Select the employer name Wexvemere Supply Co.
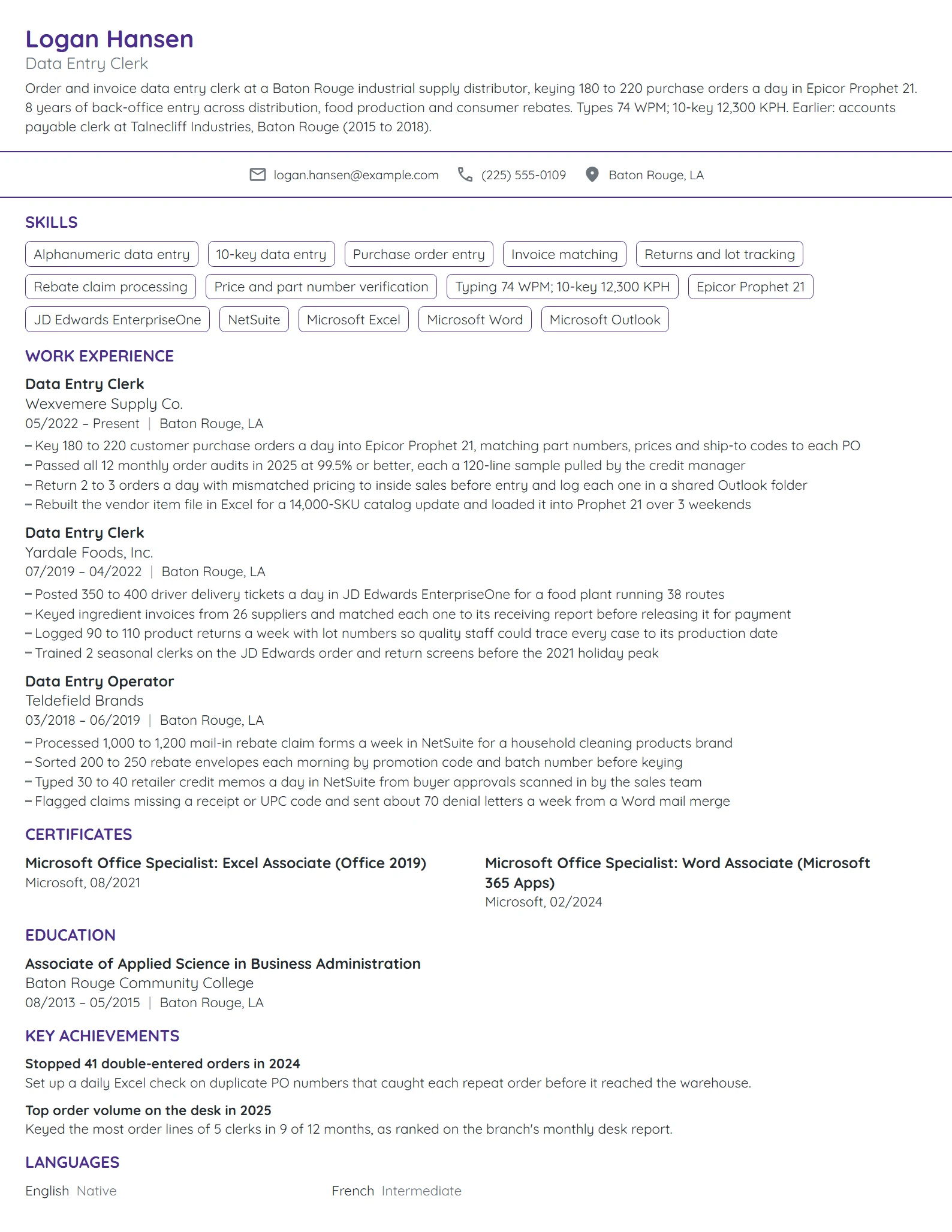 tap(104, 404)
